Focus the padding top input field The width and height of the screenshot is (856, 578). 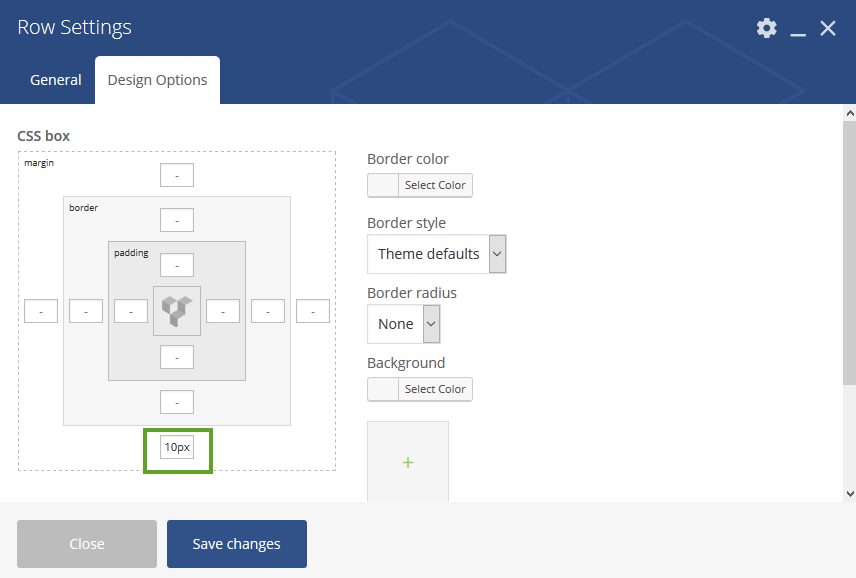[x=177, y=265]
